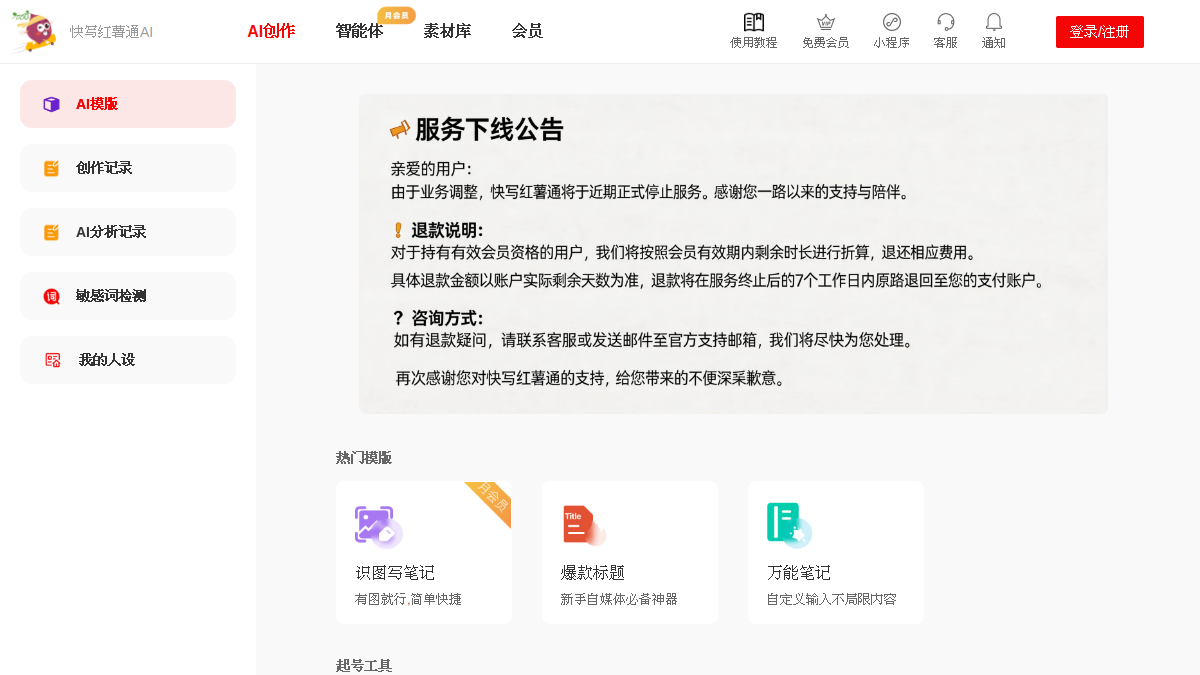Click the 咨询方式 heading
The width and height of the screenshot is (1200, 675).
[x=447, y=318]
